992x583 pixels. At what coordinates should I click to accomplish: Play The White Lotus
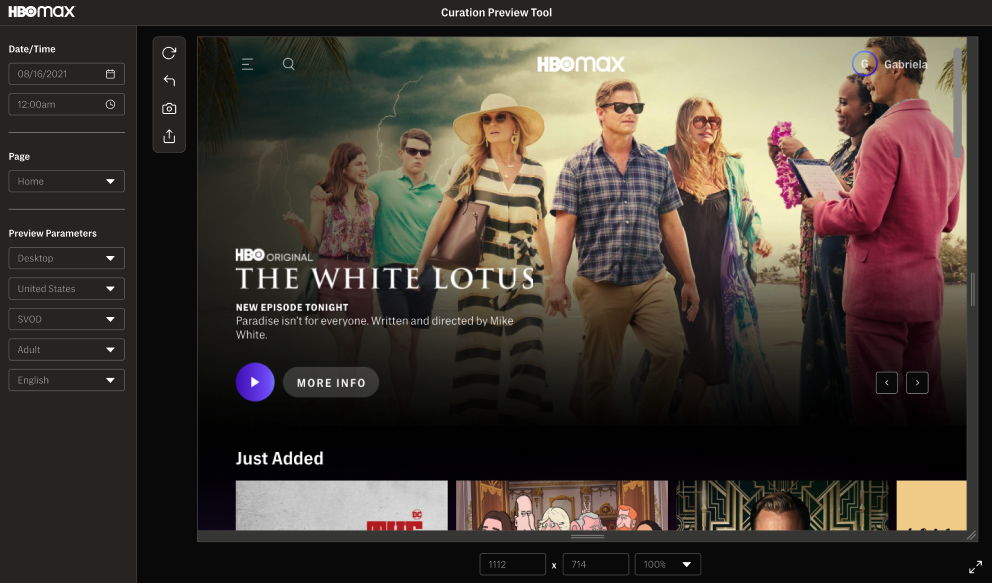pyautogui.click(x=255, y=382)
